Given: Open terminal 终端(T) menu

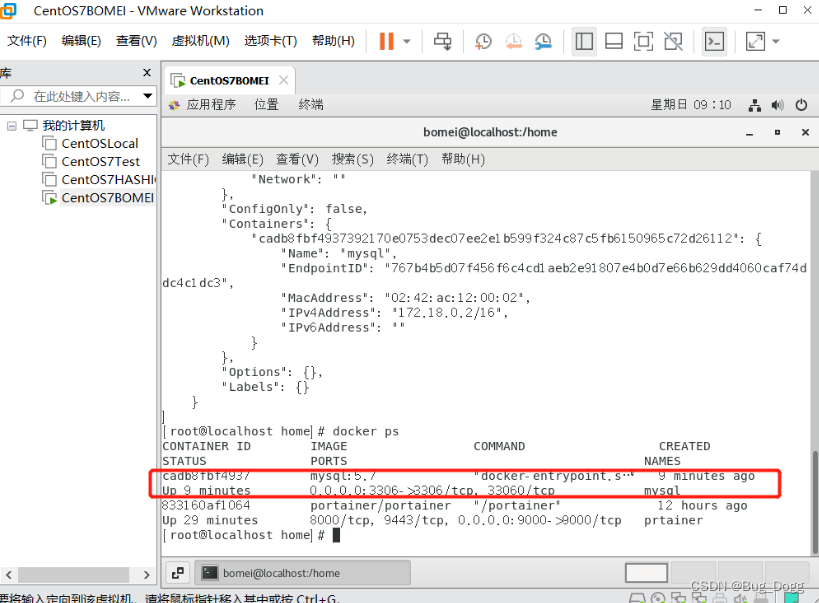Looking at the screenshot, I should coord(407,159).
